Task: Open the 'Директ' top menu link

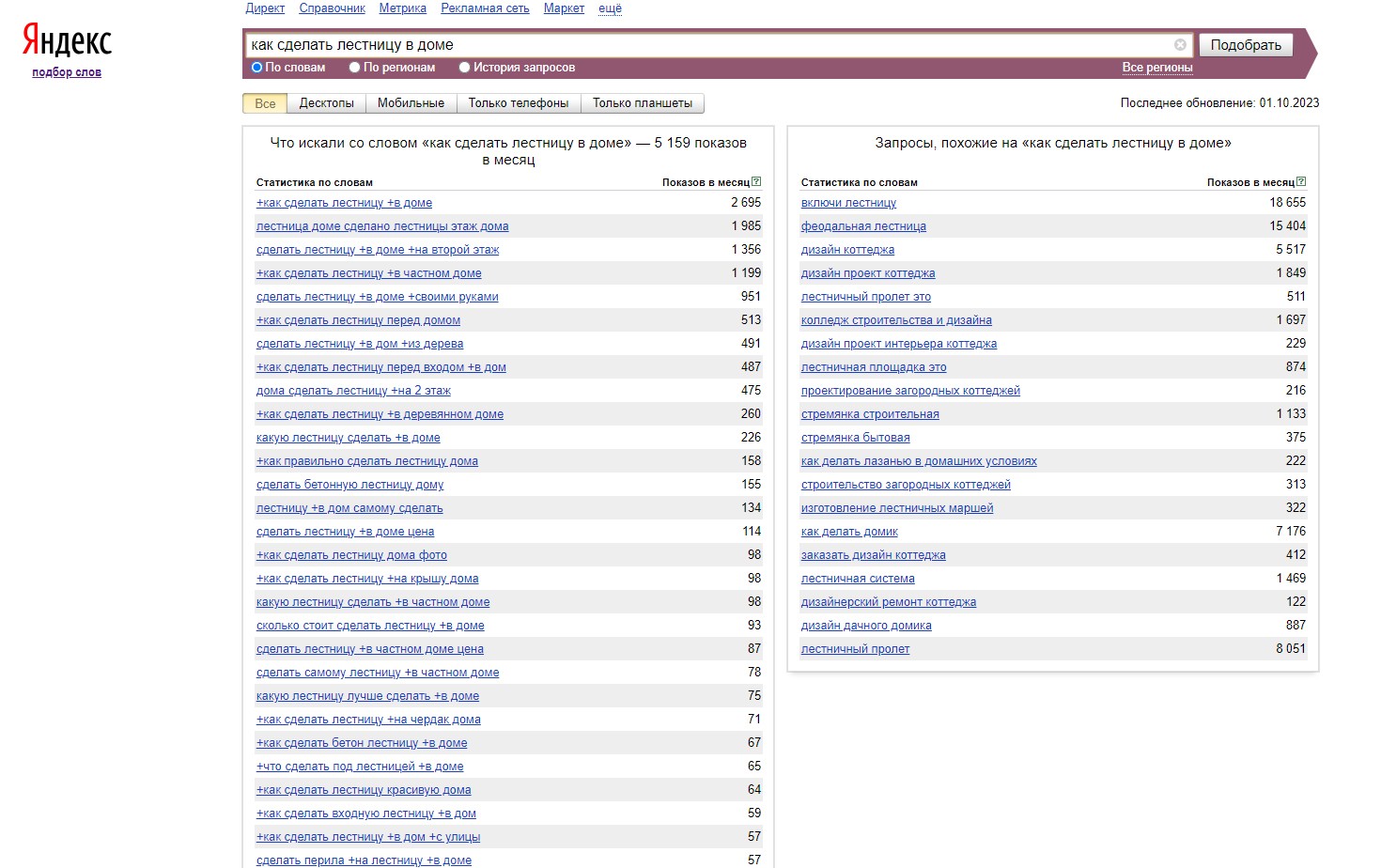Action: (x=265, y=8)
